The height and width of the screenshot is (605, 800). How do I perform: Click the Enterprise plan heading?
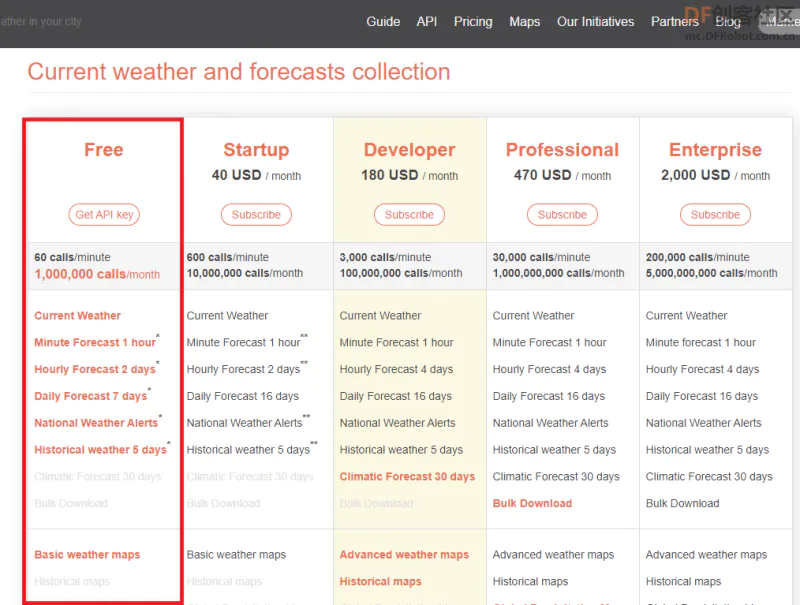(x=715, y=150)
